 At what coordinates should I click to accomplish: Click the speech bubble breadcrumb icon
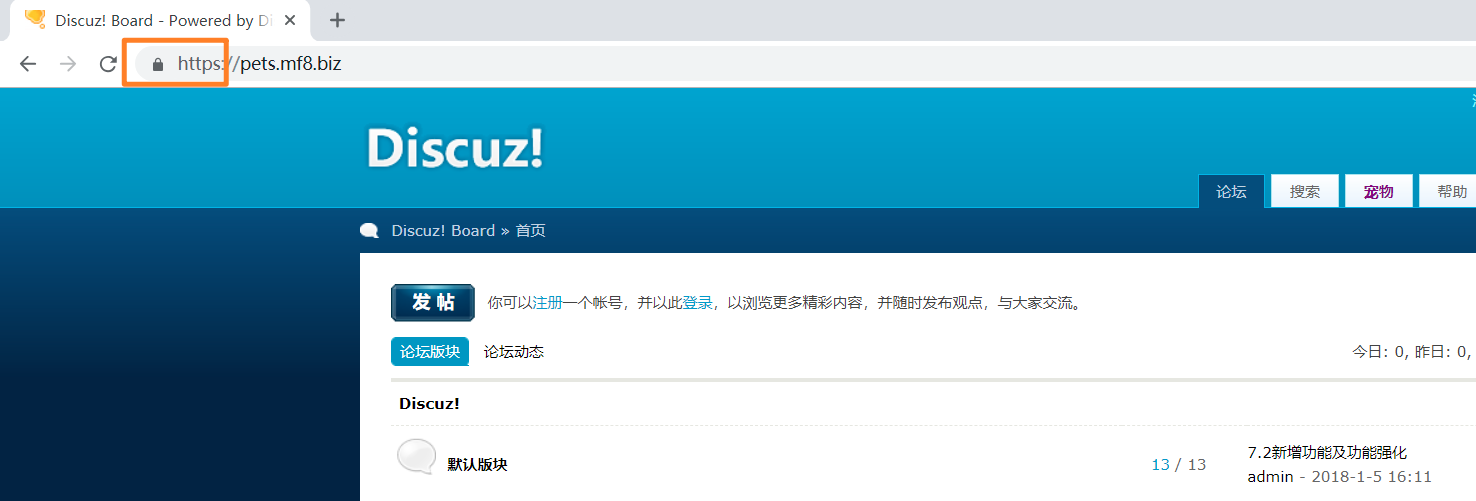click(369, 231)
